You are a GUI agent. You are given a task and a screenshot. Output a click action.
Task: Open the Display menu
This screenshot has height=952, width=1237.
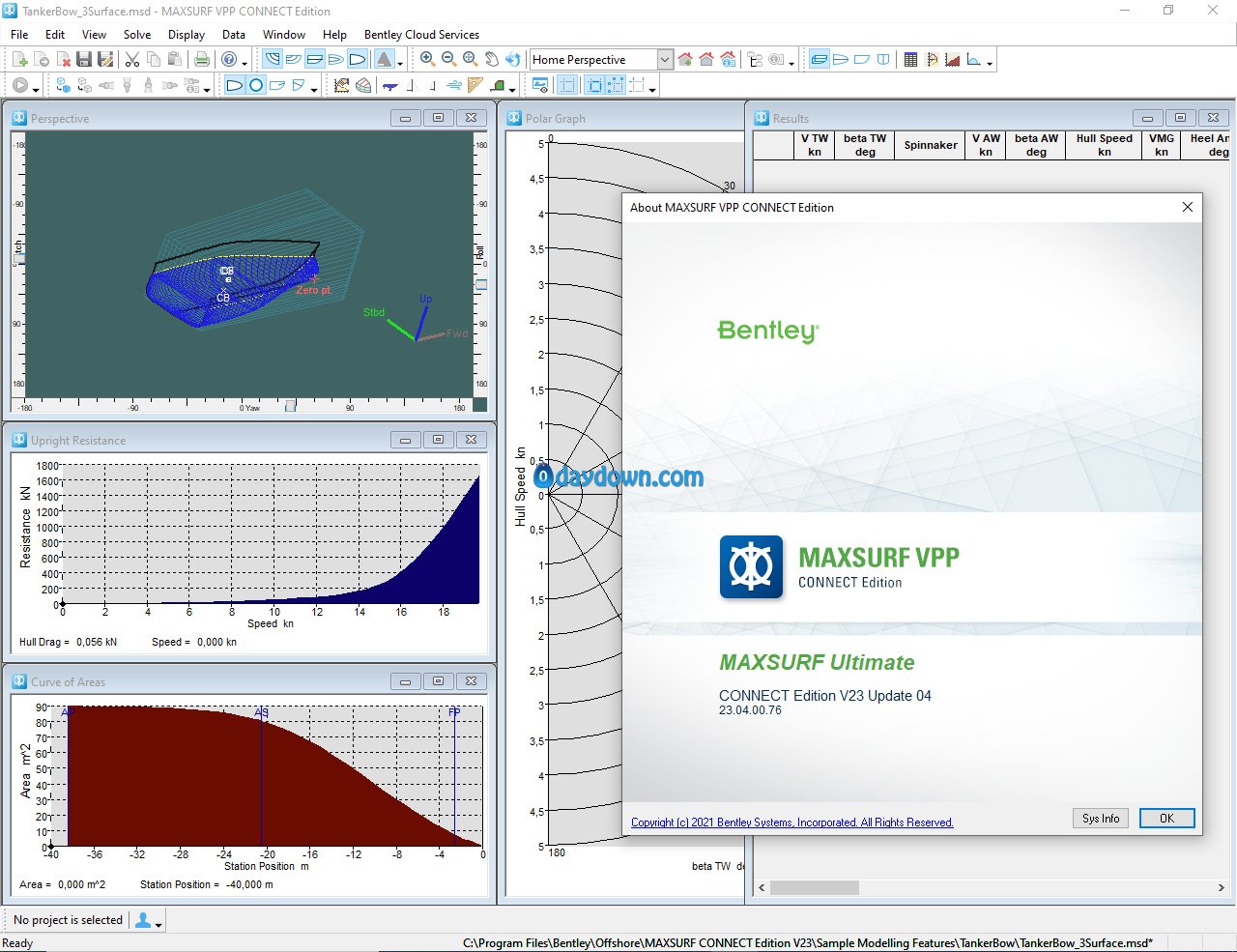pyautogui.click(x=187, y=34)
